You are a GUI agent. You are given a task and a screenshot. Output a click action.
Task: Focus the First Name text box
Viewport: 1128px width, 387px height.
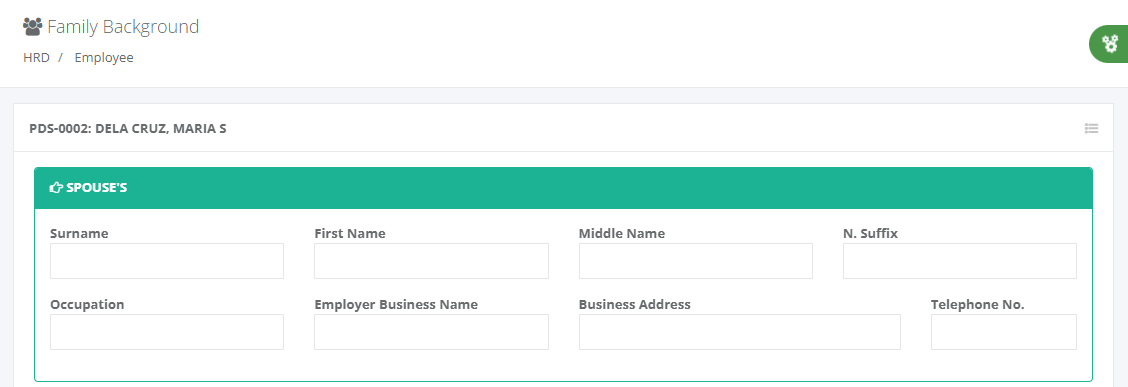[431, 260]
